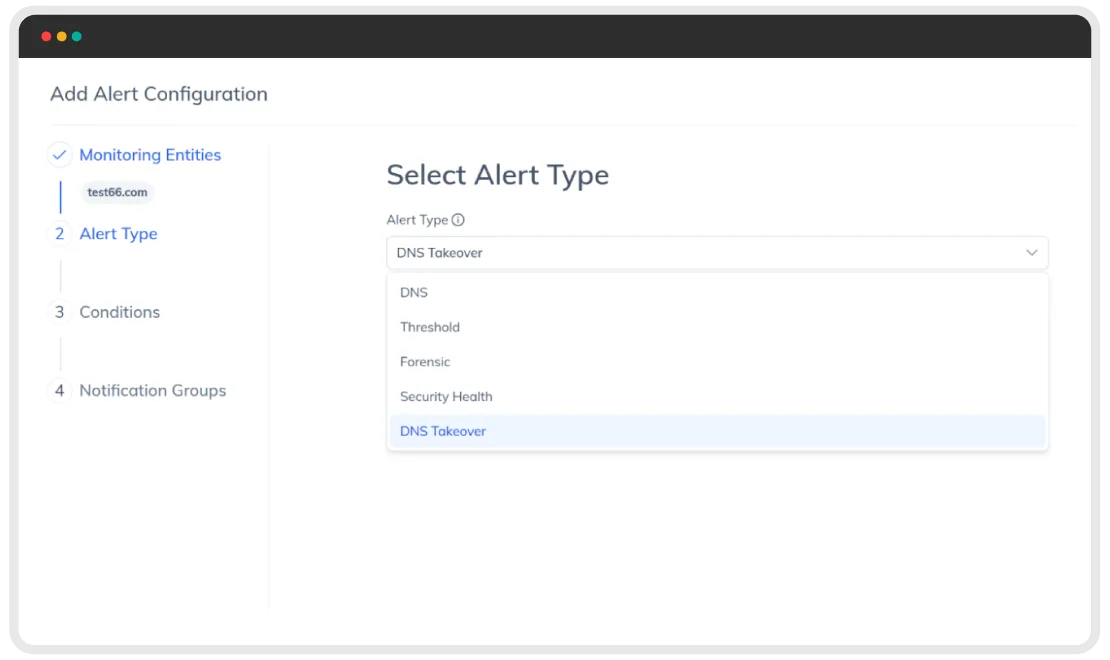Click the Alert Type info icon
The height and width of the screenshot is (660, 1110).
click(458, 220)
